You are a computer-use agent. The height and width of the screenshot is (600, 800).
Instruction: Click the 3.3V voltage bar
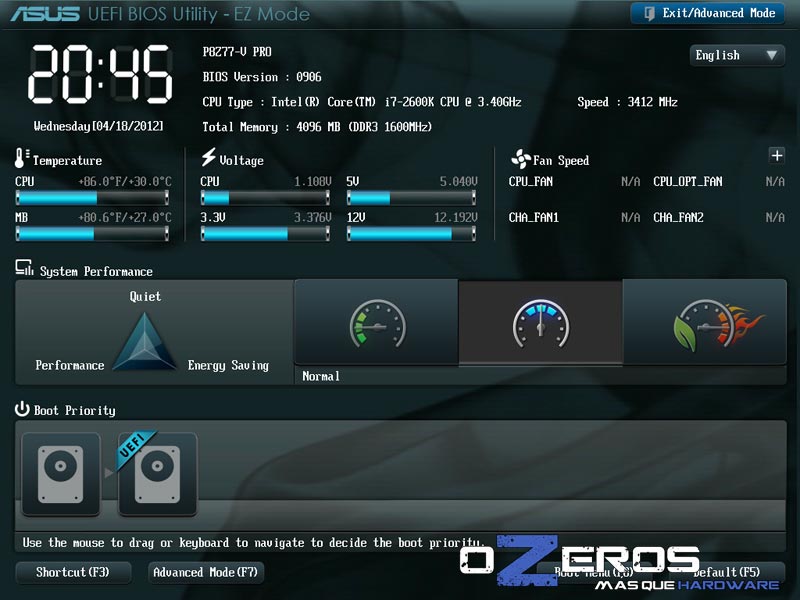pyautogui.click(x=265, y=234)
